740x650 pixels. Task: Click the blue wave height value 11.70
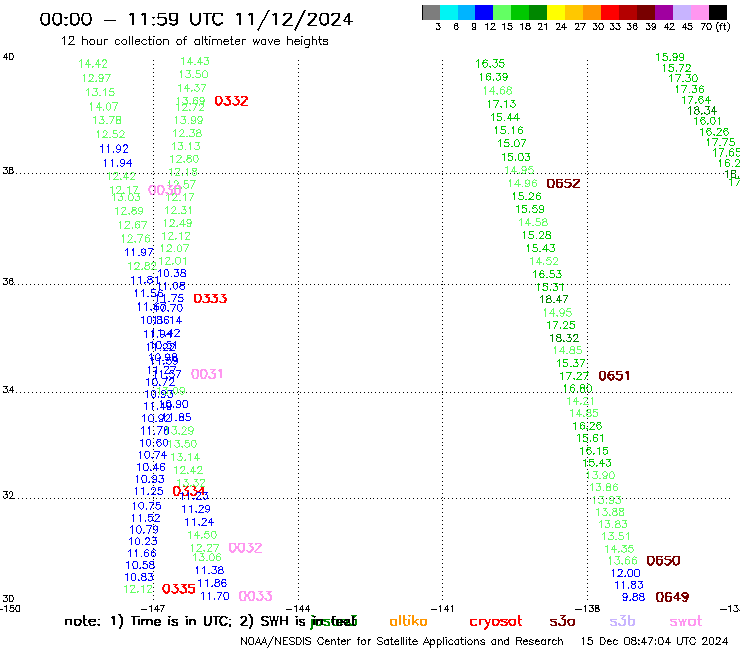(x=215, y=596)
